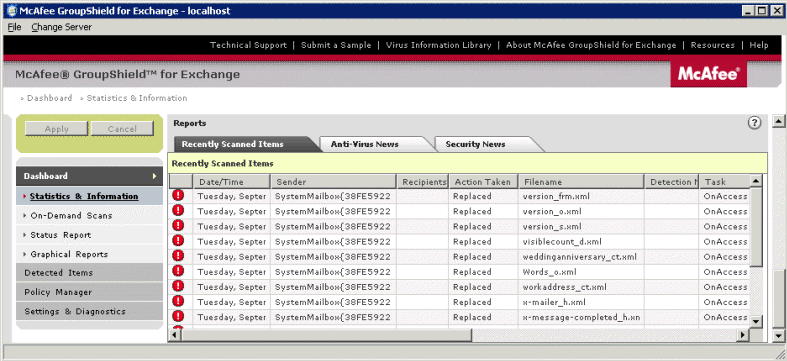787x361 pixels.
Task: Open the File menu
Action: (x=14, y=27)
